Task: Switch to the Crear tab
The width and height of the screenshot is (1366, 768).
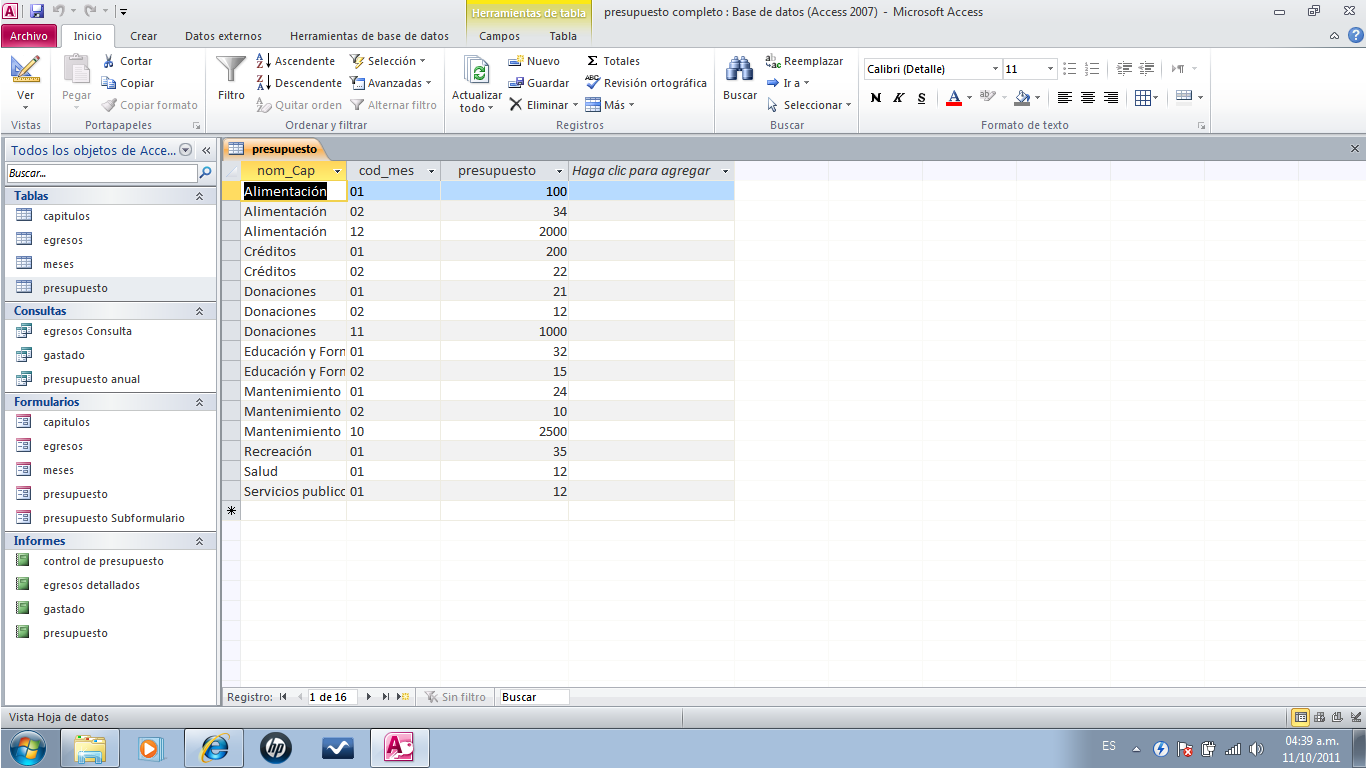Action: click(x=144, y=36)
